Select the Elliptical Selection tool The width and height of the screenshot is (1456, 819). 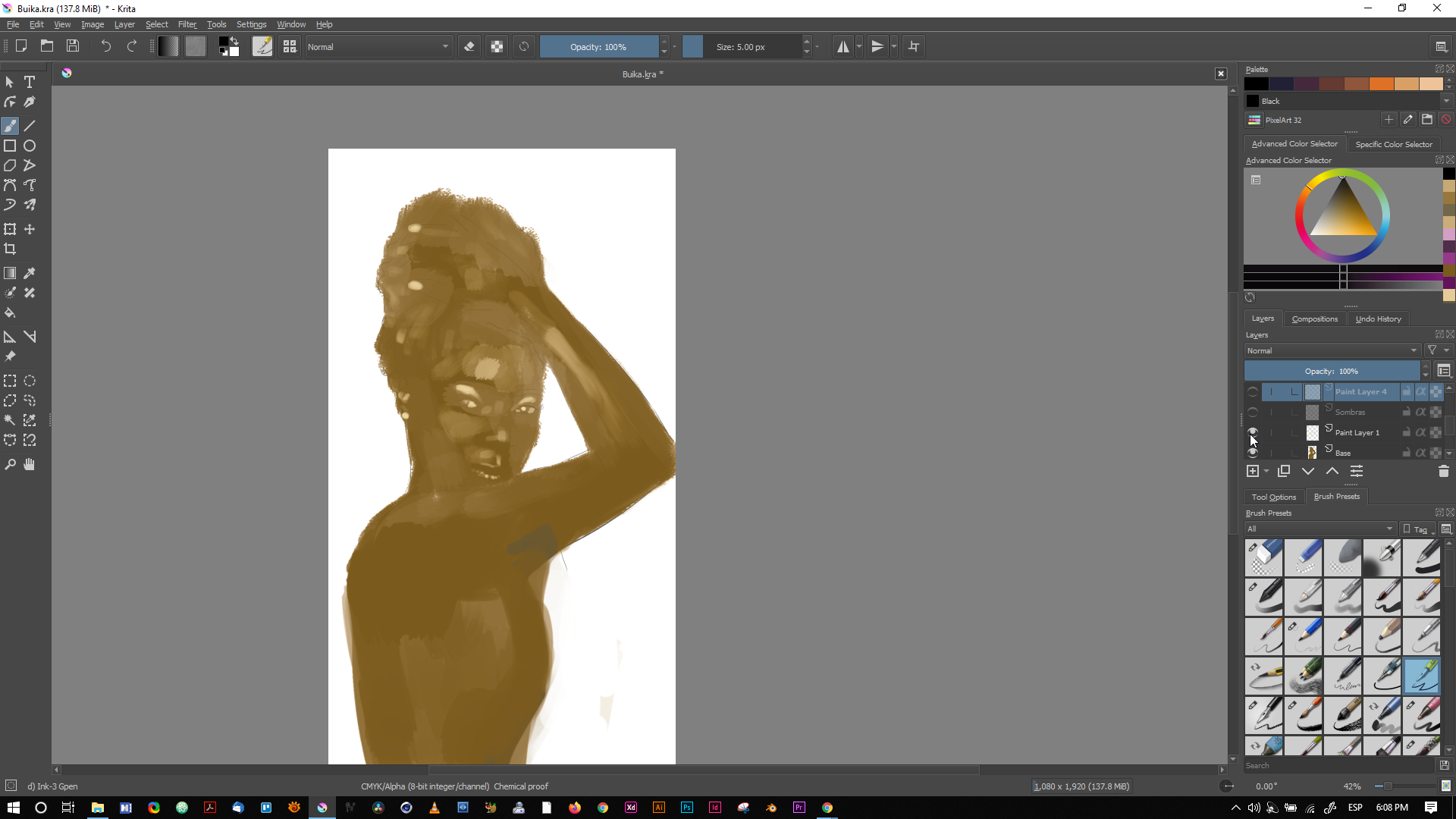[30, 381]
